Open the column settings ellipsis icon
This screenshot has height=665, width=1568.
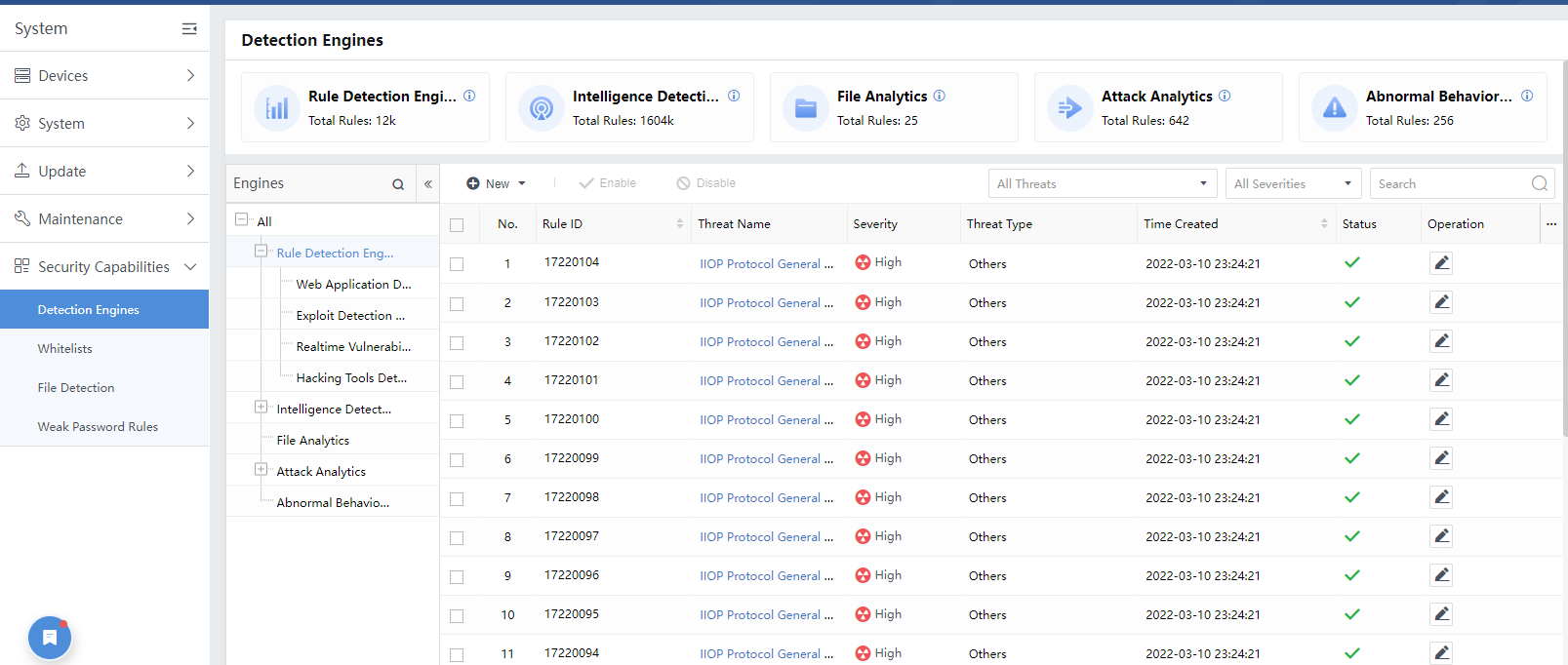coord(1550,224)
